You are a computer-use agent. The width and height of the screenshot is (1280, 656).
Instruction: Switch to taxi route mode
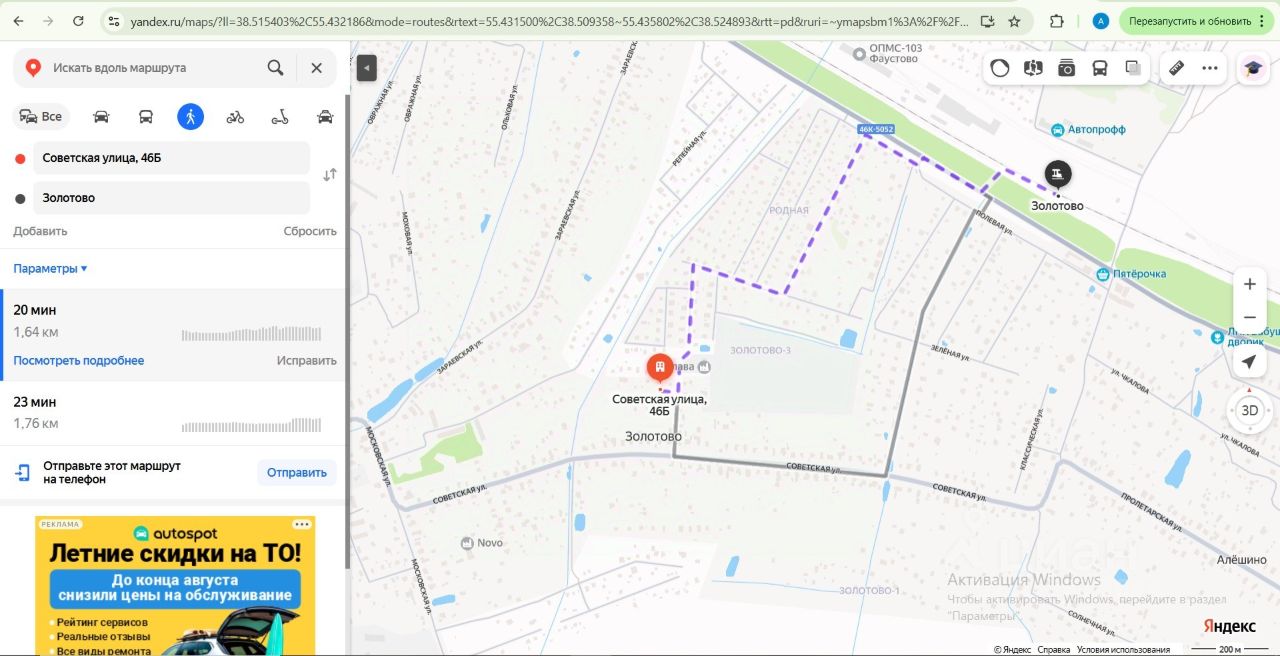[x=325, y=117]
